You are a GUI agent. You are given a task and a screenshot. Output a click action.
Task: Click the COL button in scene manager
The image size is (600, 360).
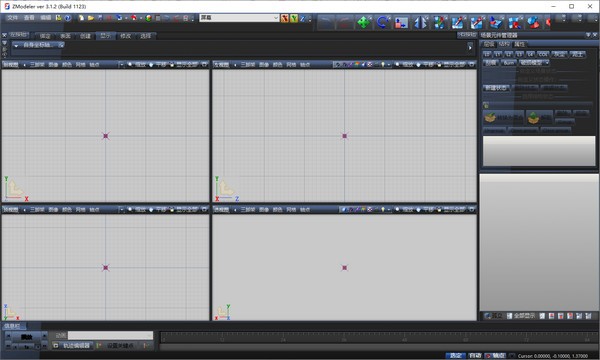click(543, 54)
